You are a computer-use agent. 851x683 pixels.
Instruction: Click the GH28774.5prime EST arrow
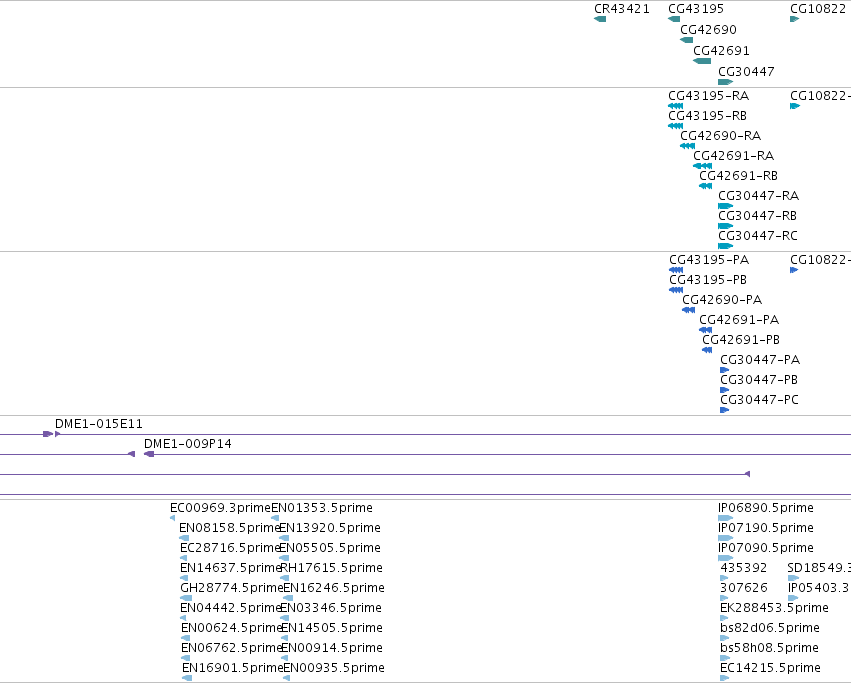pyautogui.click(x=186, y=598)
